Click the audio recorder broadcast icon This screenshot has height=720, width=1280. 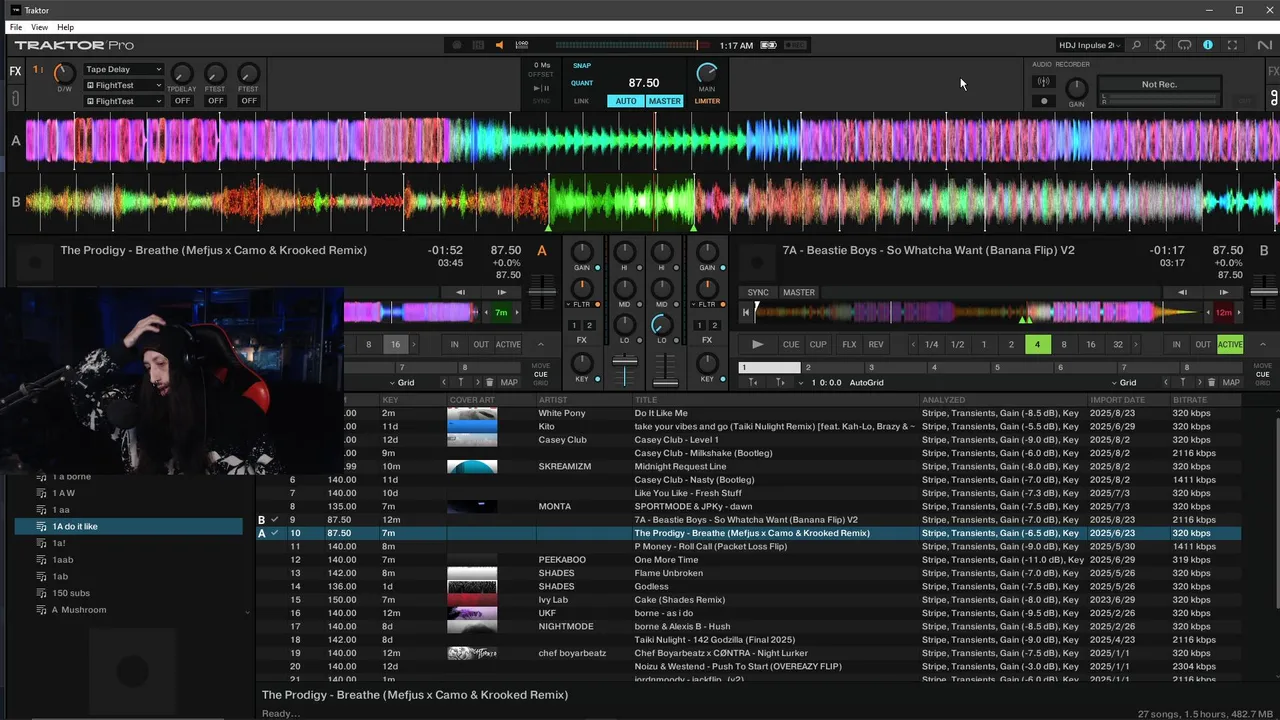(x=1044, y=82)
